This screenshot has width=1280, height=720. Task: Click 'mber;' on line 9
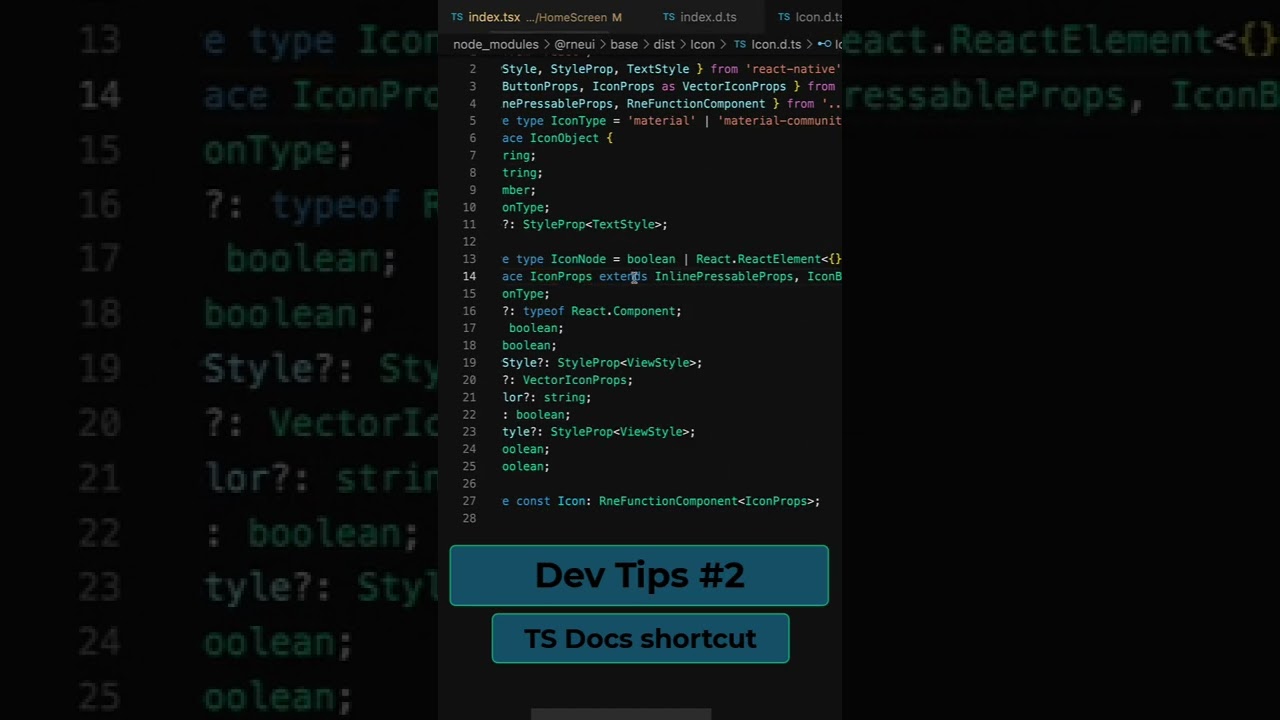coord(519,190)
